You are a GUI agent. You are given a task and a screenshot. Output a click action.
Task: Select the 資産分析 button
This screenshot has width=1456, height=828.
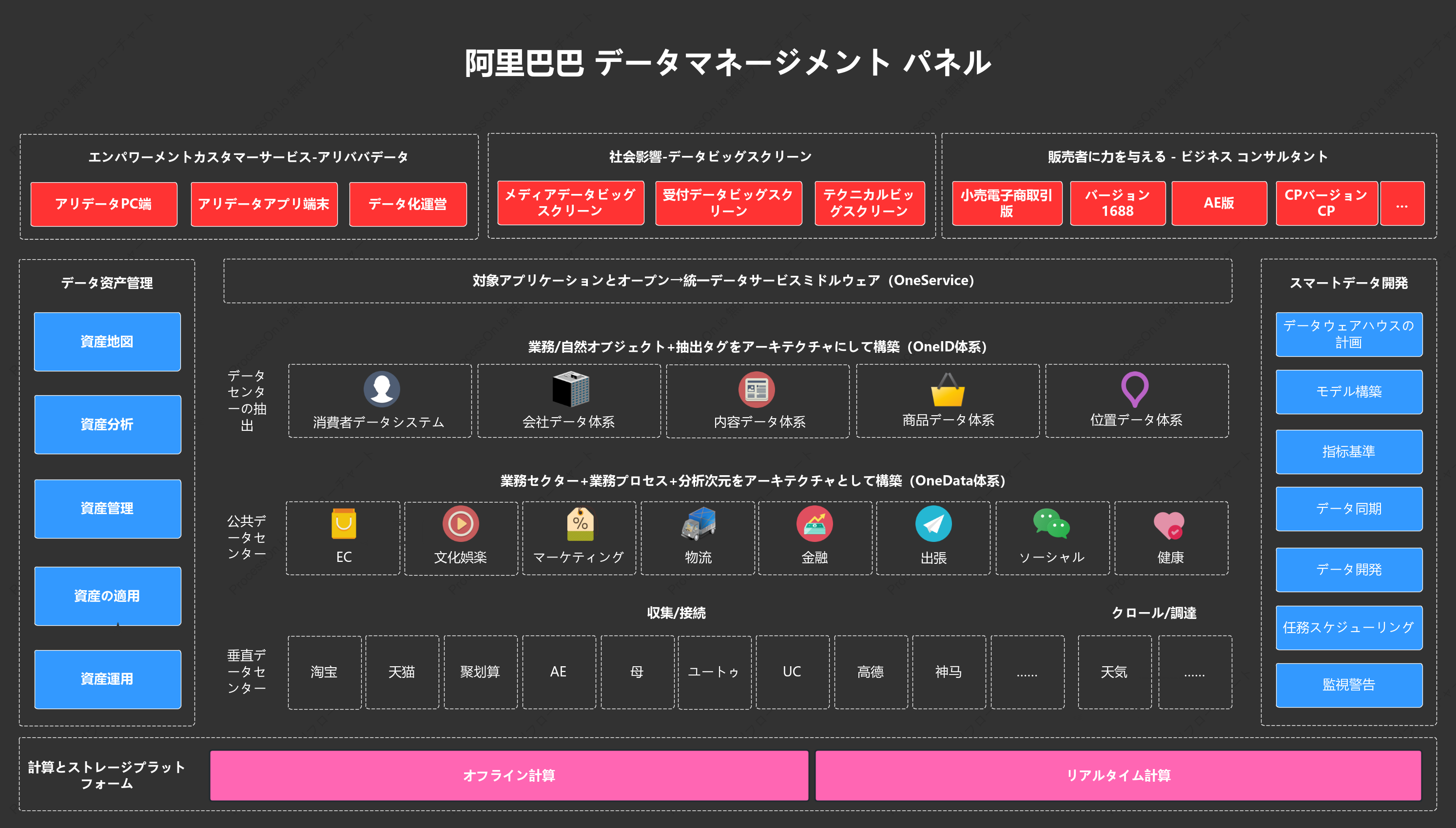point(108,425)
